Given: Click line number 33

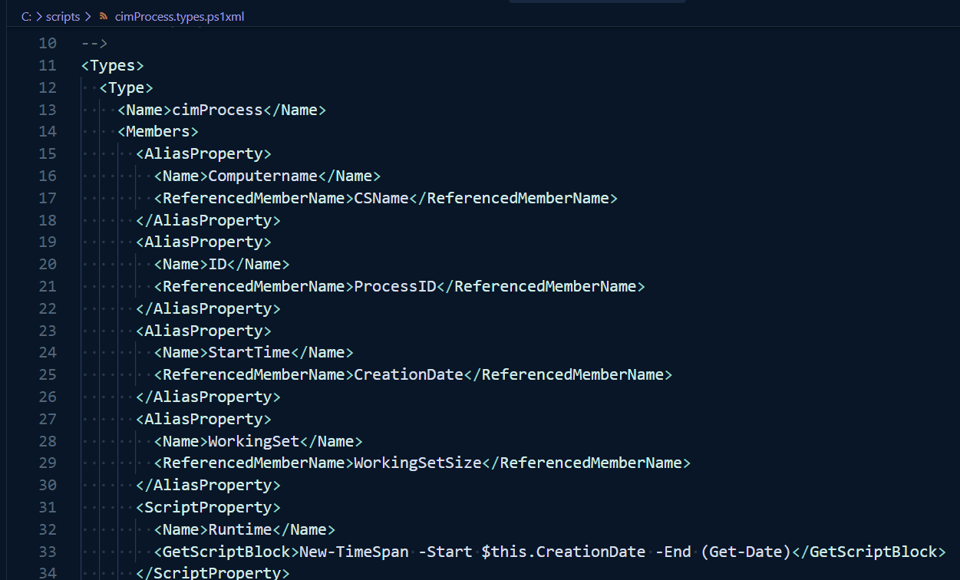Looking at the screenshot, I should [x=47, y=552].
